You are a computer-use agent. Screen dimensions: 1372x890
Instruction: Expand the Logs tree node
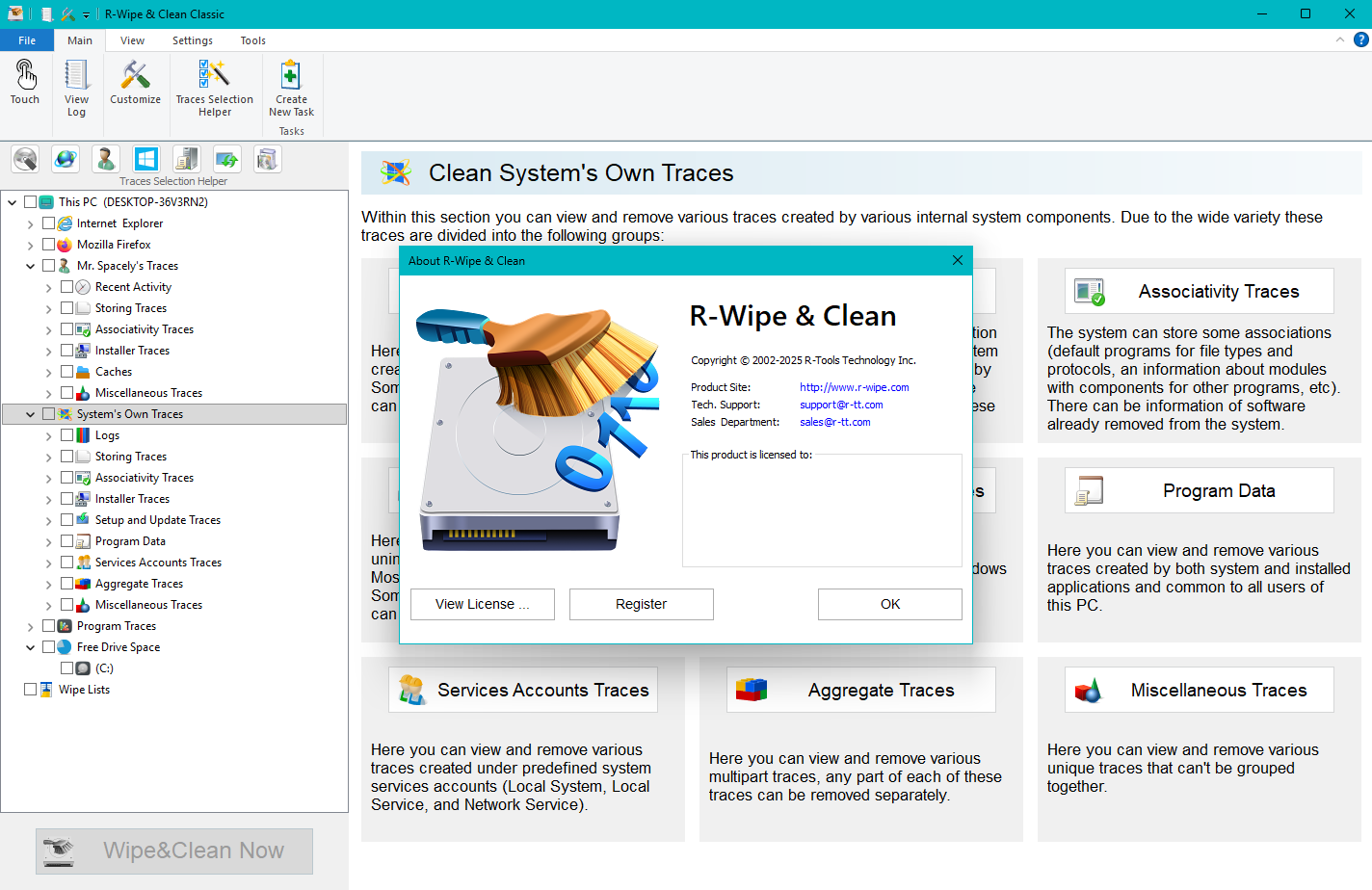click(x=49, y=435)
